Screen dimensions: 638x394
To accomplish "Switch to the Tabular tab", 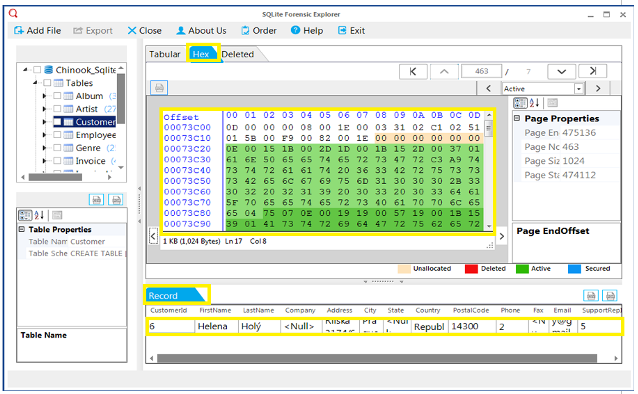I will point(164,54).
